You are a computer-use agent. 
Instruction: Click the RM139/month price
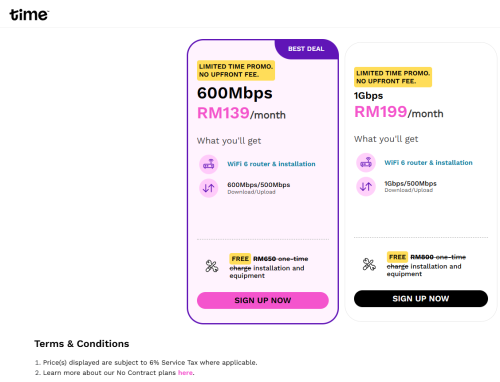pyautogui.click(x=241, y=113)
